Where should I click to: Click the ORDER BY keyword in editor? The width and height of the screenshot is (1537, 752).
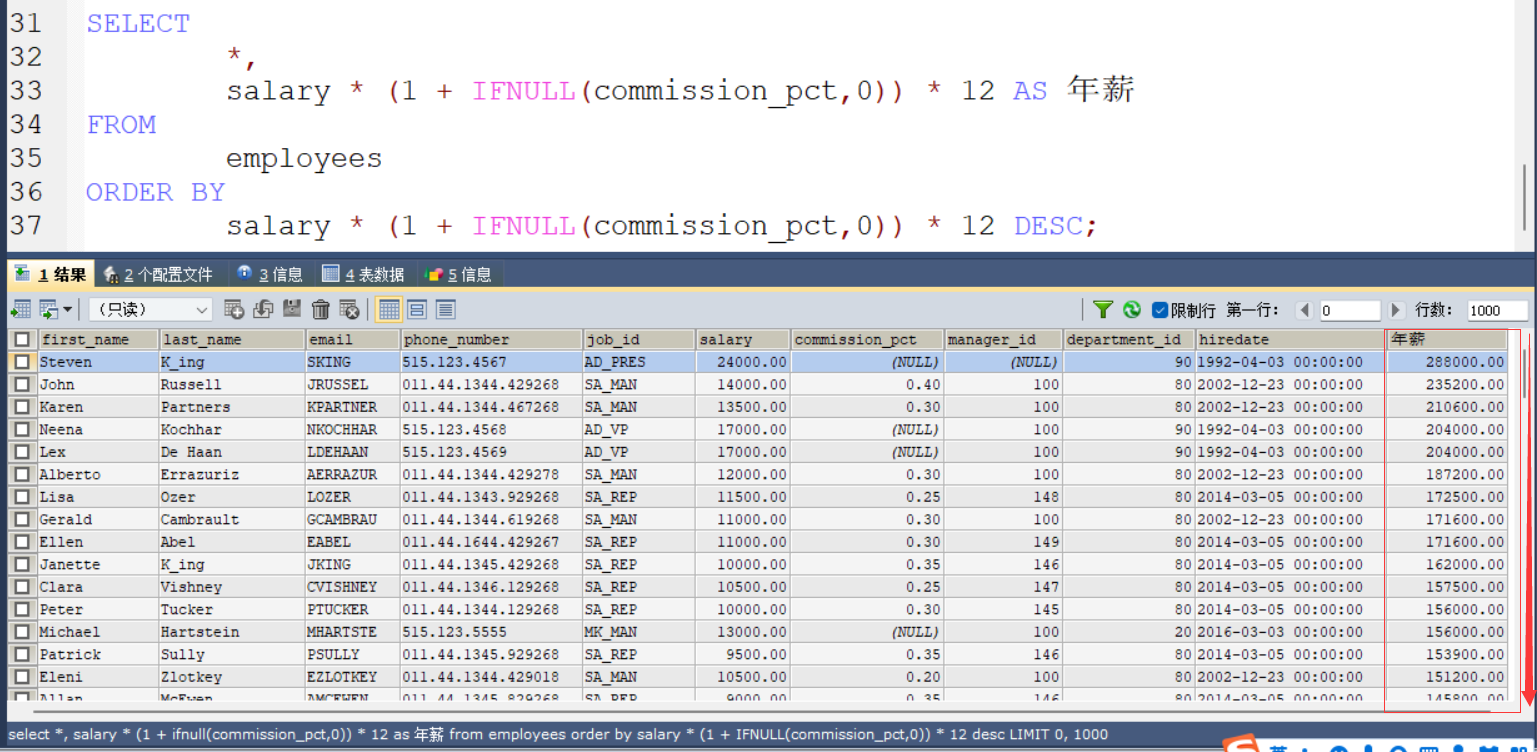(x=156, y=192)
